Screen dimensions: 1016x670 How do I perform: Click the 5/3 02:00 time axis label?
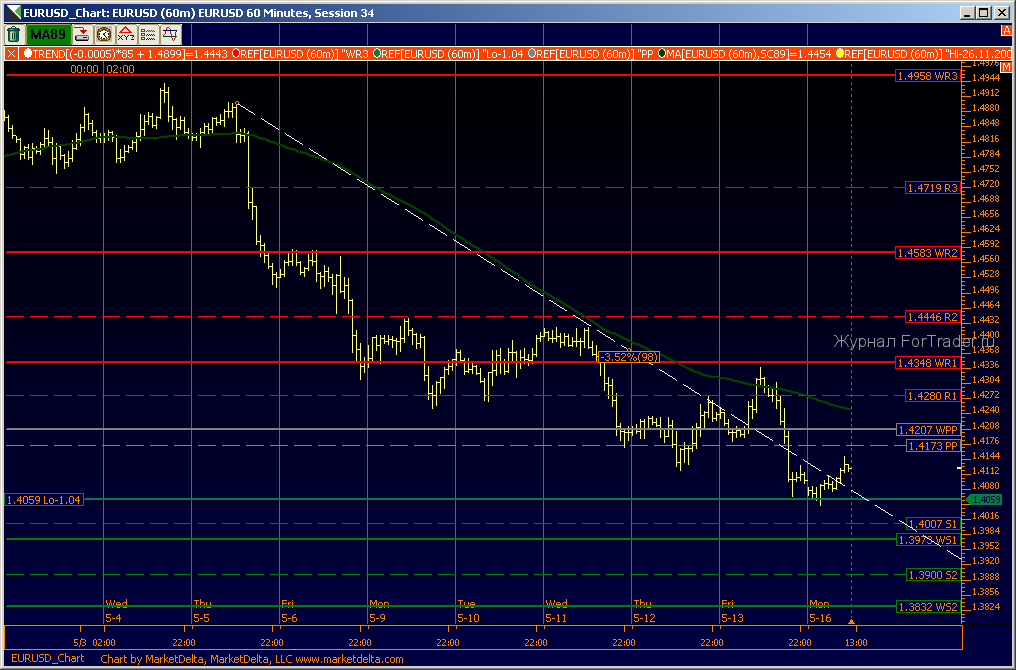coord(95,643)
